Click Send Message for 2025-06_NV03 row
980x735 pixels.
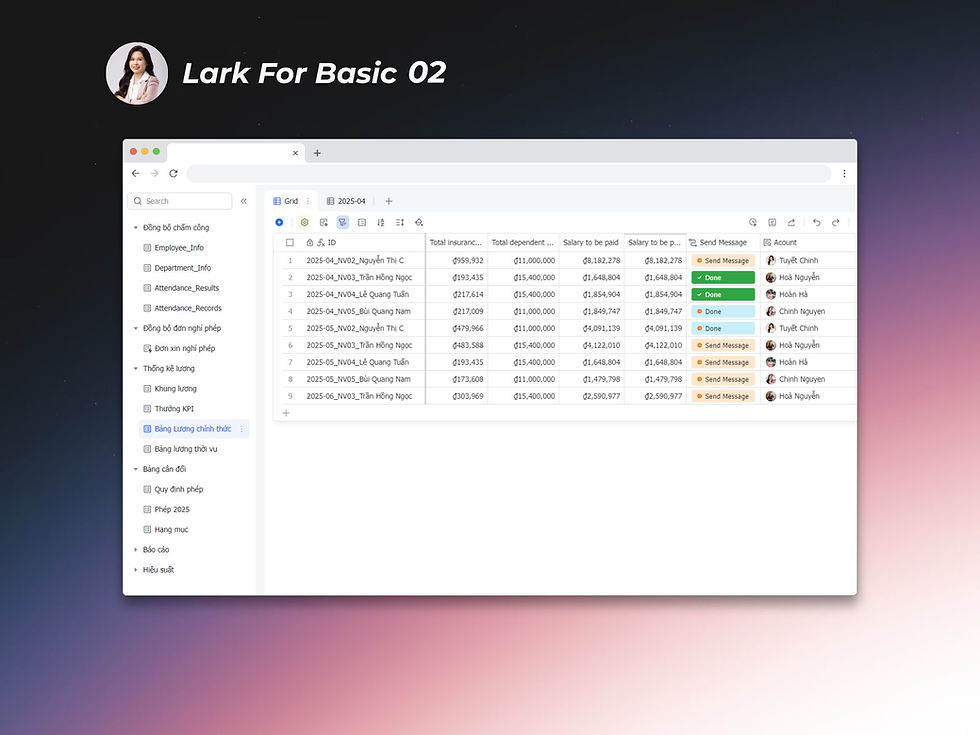coord(723,396)
